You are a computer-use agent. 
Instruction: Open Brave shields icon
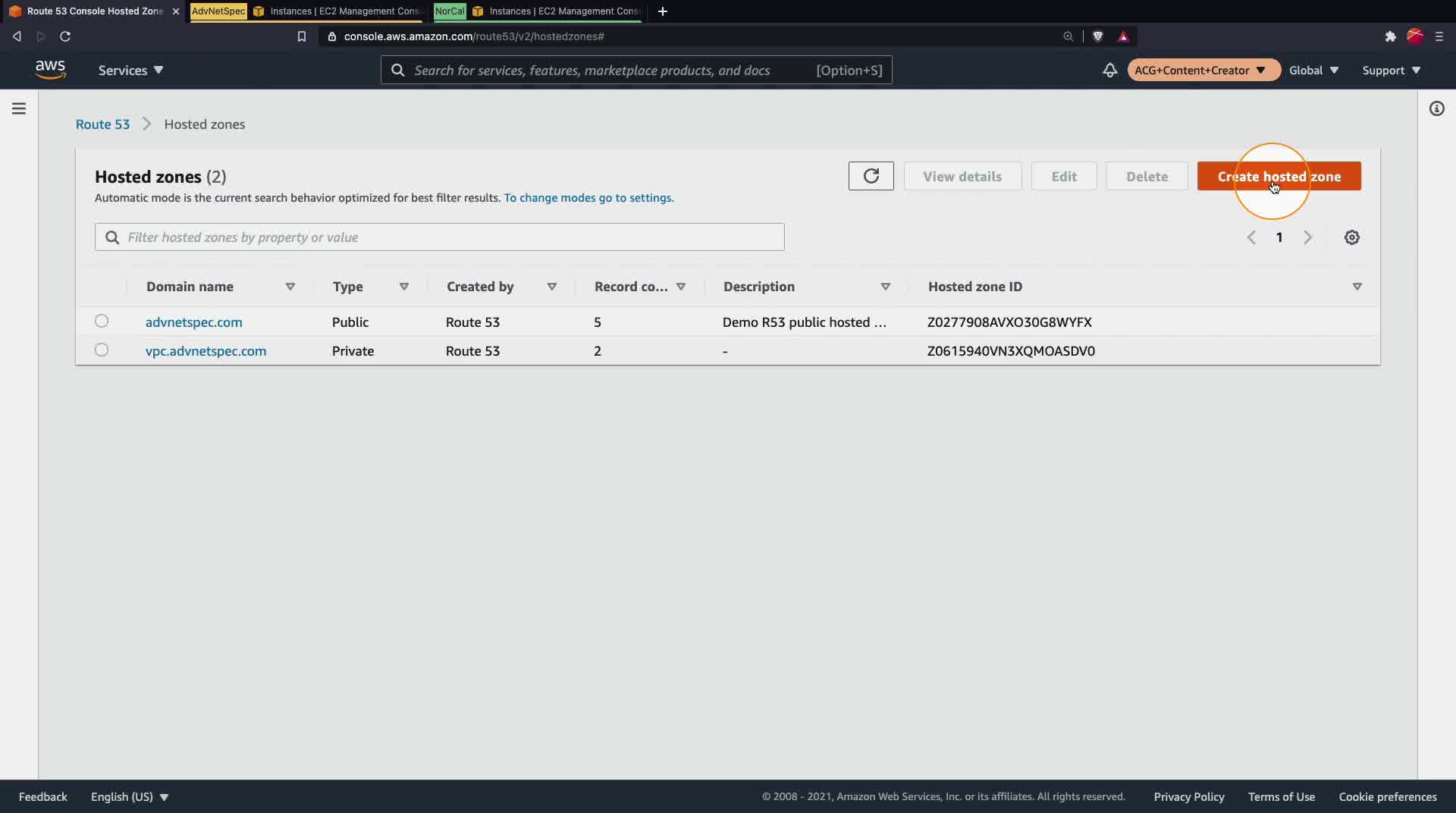[1097, 36]
